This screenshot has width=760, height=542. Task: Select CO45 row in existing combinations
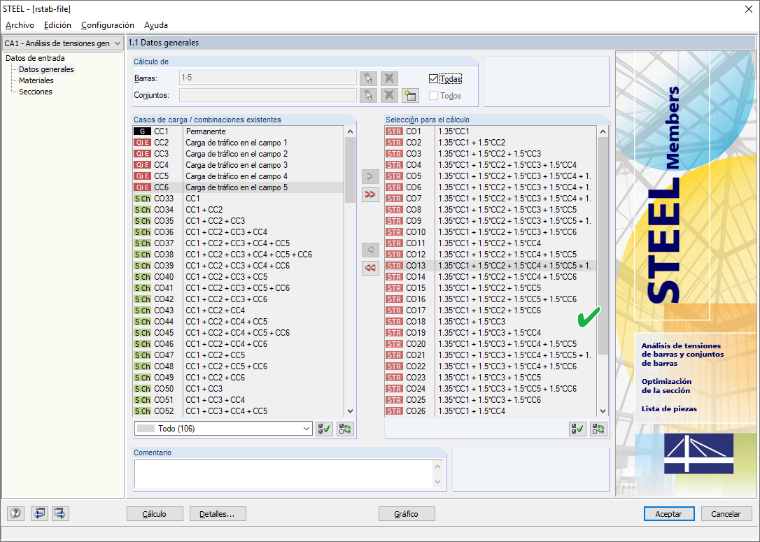coord(238,333)
